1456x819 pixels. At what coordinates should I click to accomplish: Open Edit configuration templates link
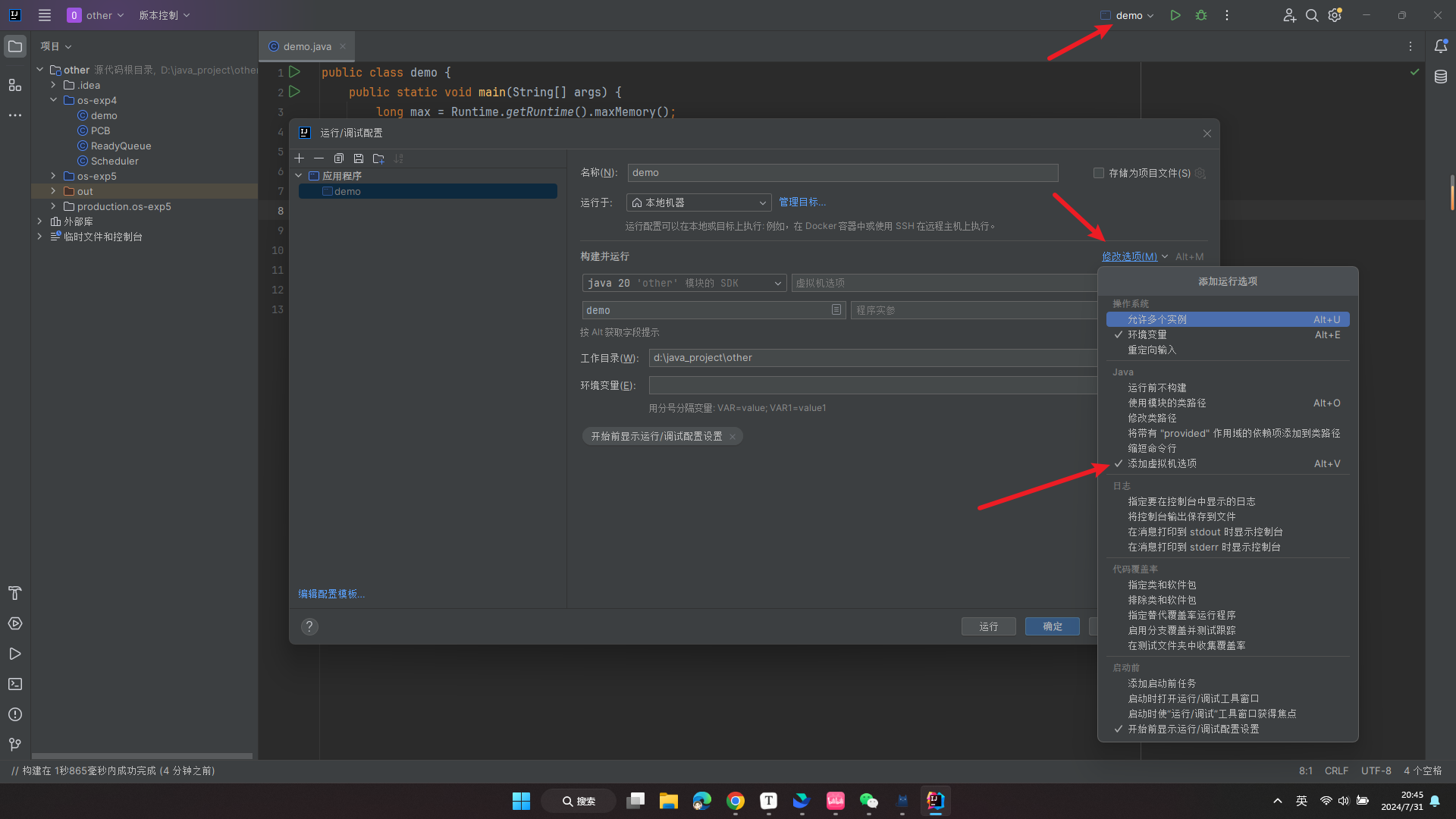(331, 594)
